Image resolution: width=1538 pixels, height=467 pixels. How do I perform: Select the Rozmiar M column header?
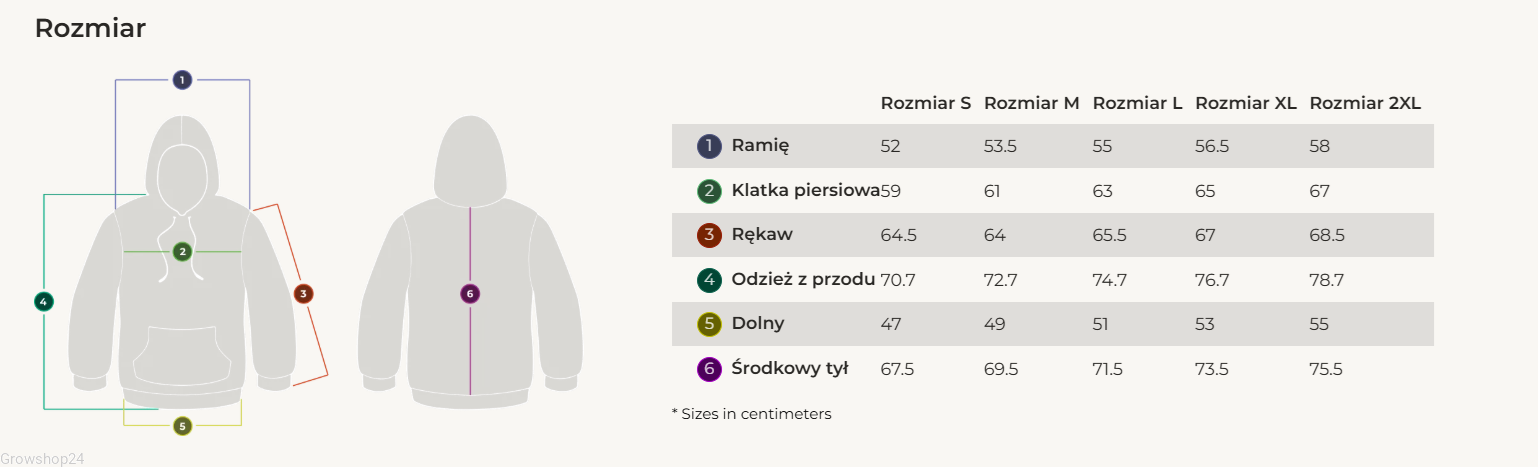[1031, 103]
